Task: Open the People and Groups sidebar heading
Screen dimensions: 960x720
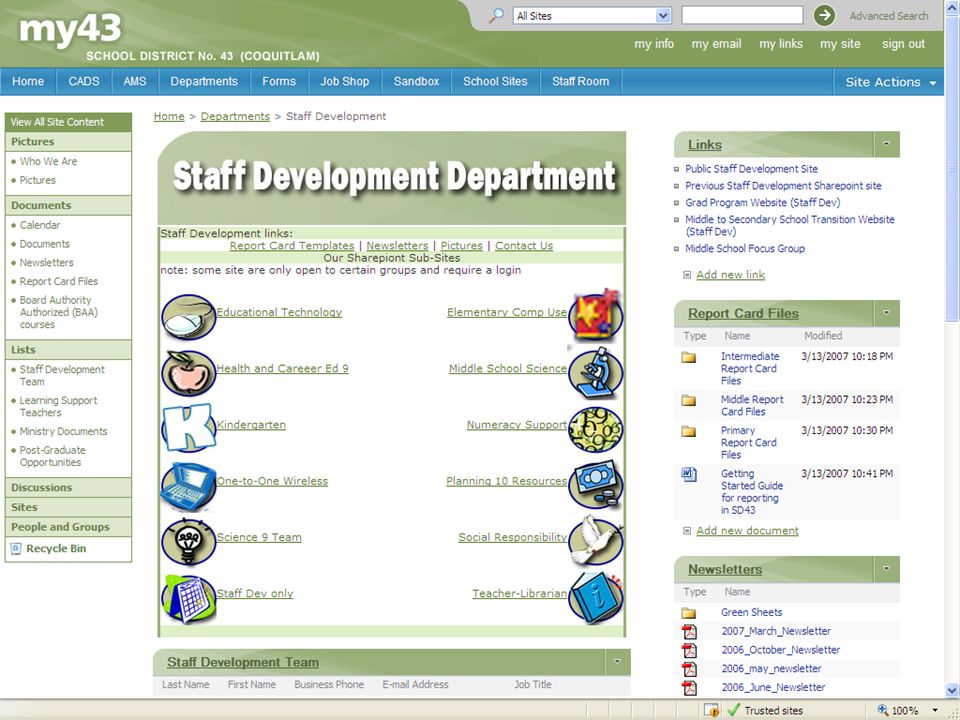Action: pos(60,527)
